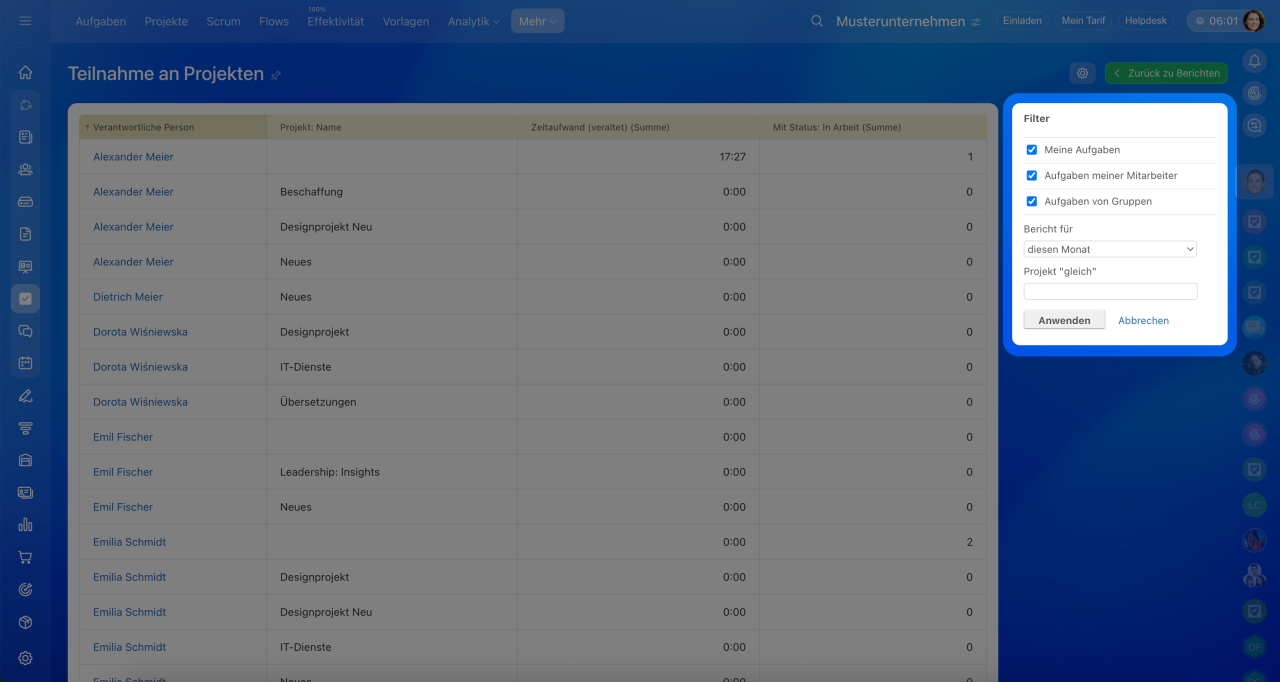
Task: Click the Anwenden filter button
Action: (x=1064, y=320)
